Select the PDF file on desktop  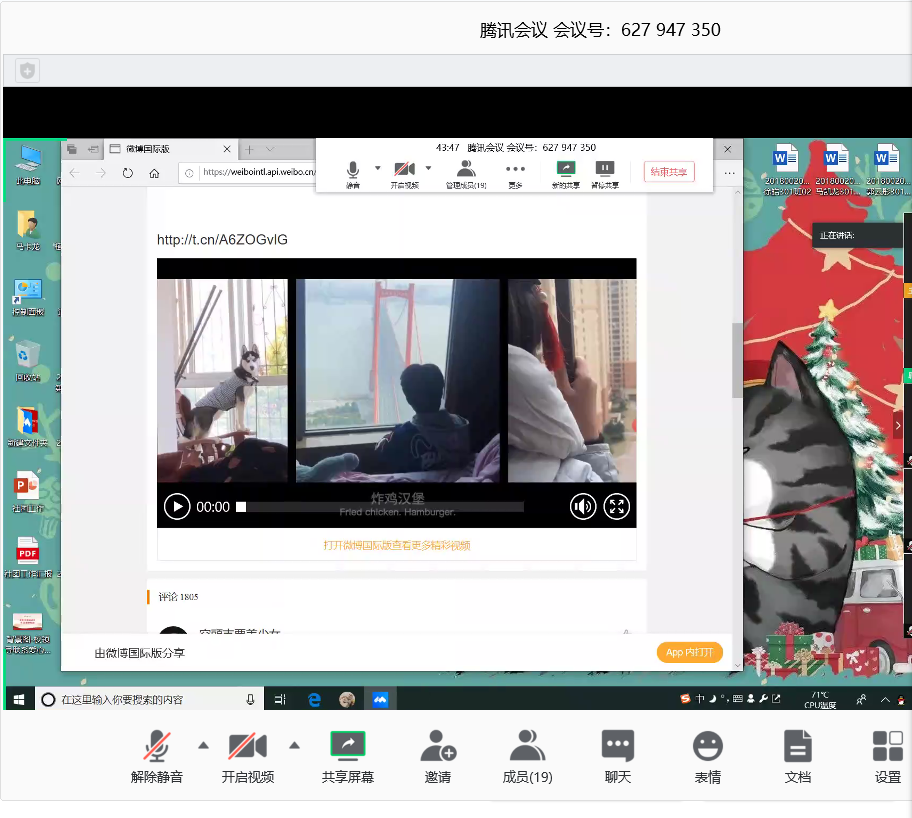tap(27, 557)
